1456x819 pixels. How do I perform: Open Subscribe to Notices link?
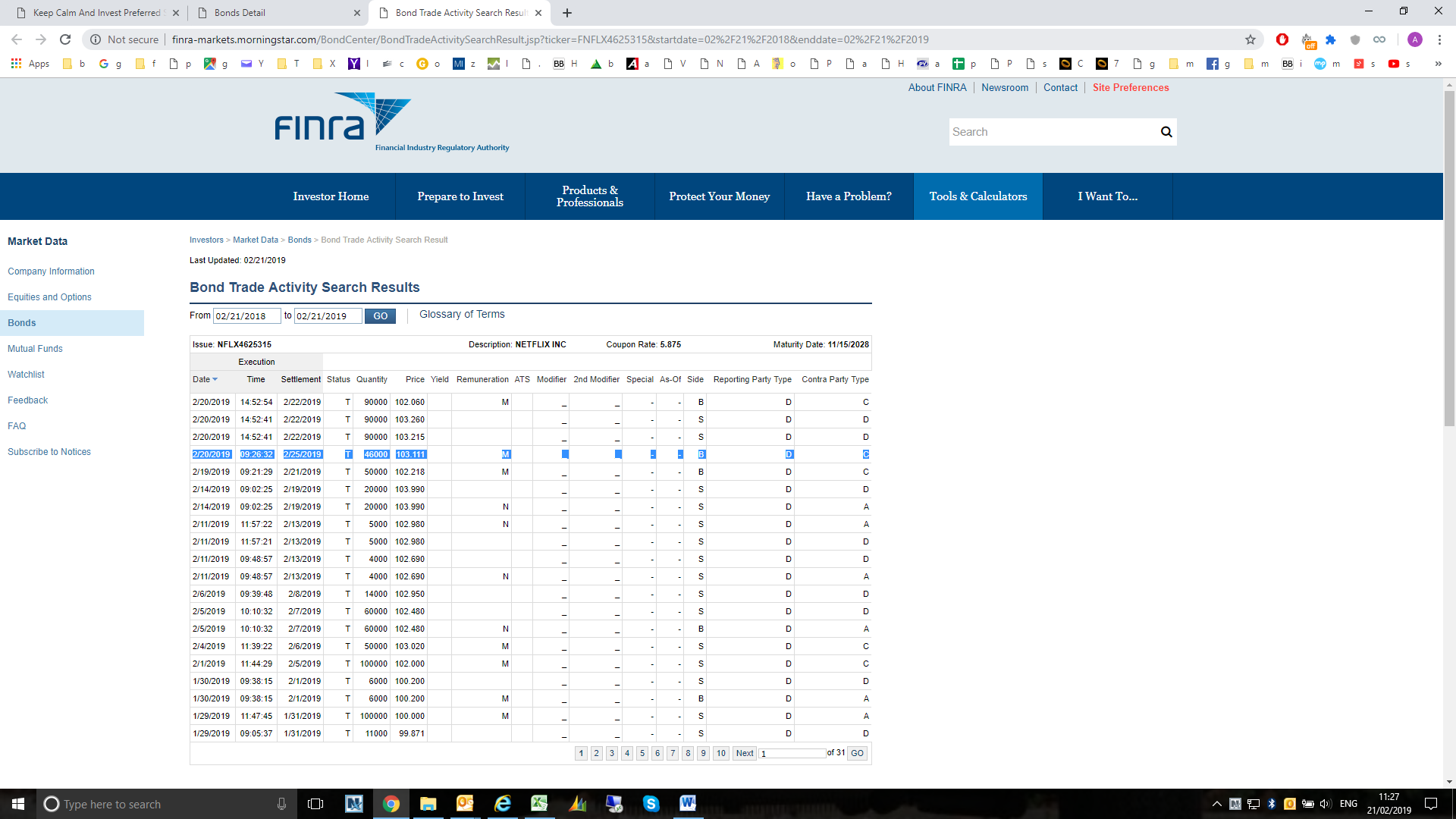tap(49, 452)
